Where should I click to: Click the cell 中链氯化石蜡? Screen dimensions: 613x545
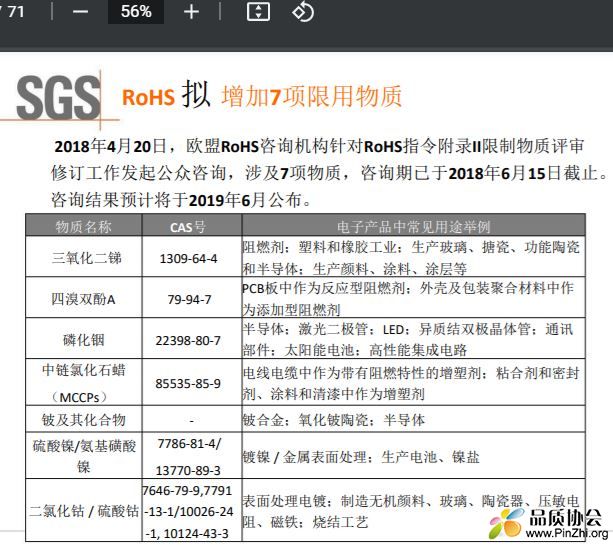pyautogui.click(x=84, y=370)
